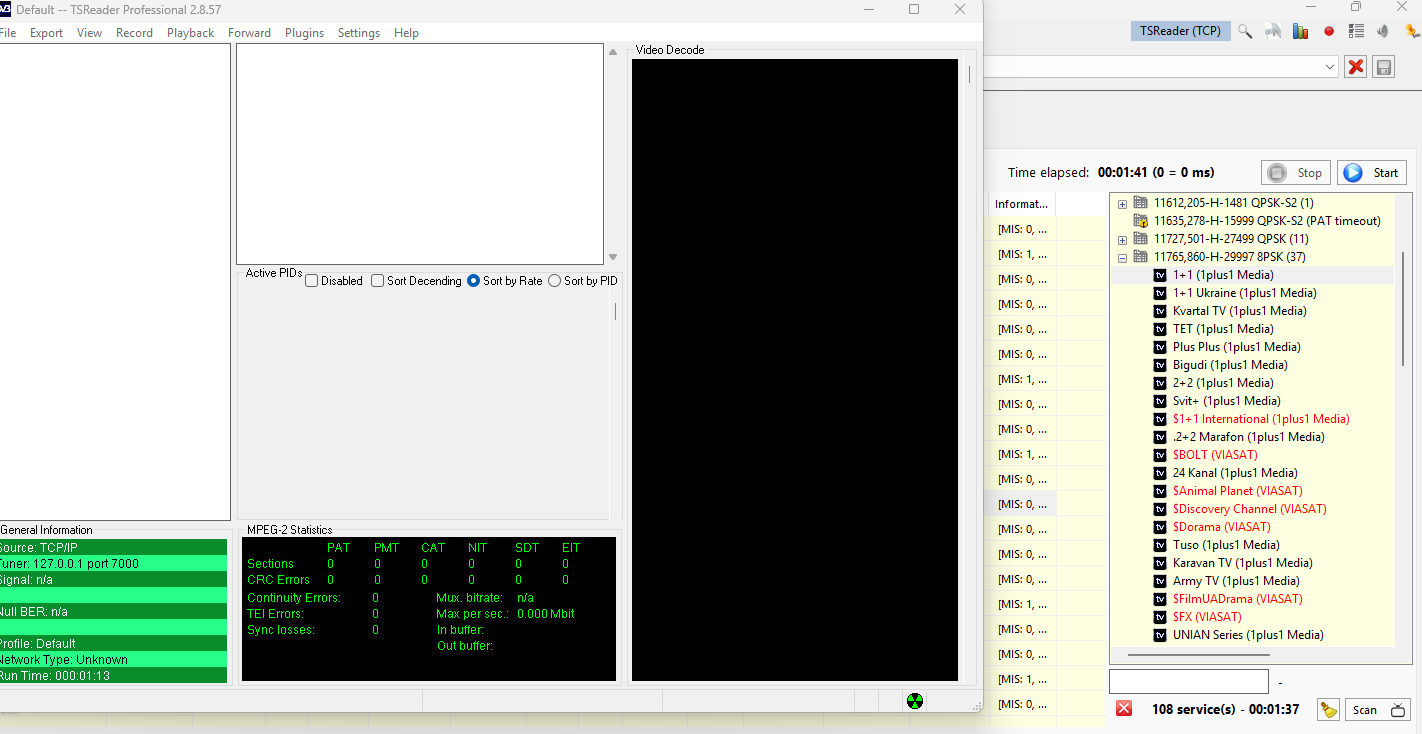Select the $1+1 International (1plus1 Media) entry
This screenshot has width=1422, height=734.
pos(1261,419)
